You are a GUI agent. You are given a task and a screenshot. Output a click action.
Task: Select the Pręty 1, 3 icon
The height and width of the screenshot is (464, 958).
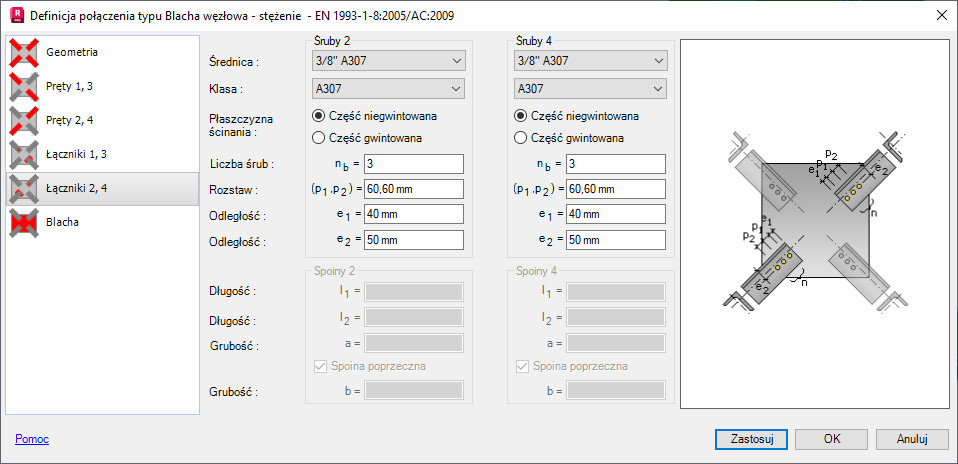(x=25, y=87)
